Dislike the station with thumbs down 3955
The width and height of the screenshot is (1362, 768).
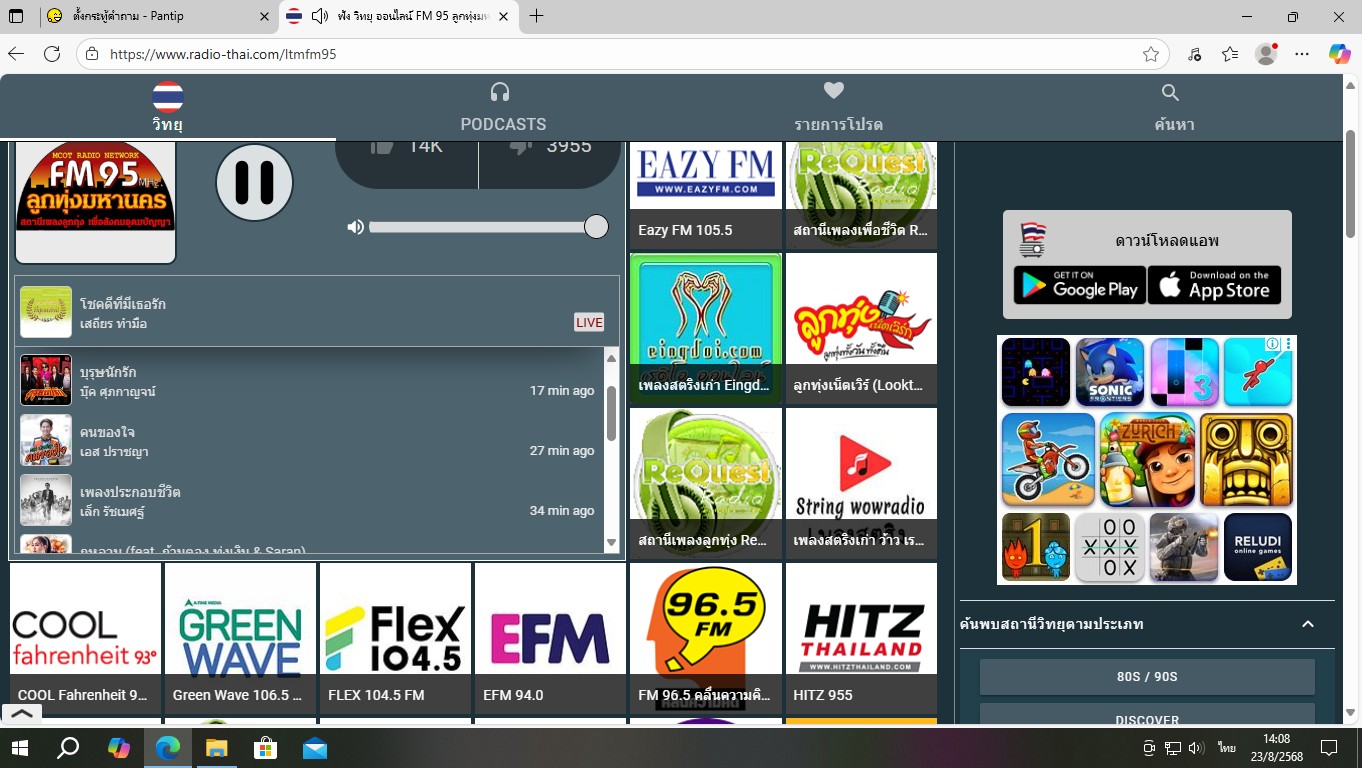click(x=550, y=150)
